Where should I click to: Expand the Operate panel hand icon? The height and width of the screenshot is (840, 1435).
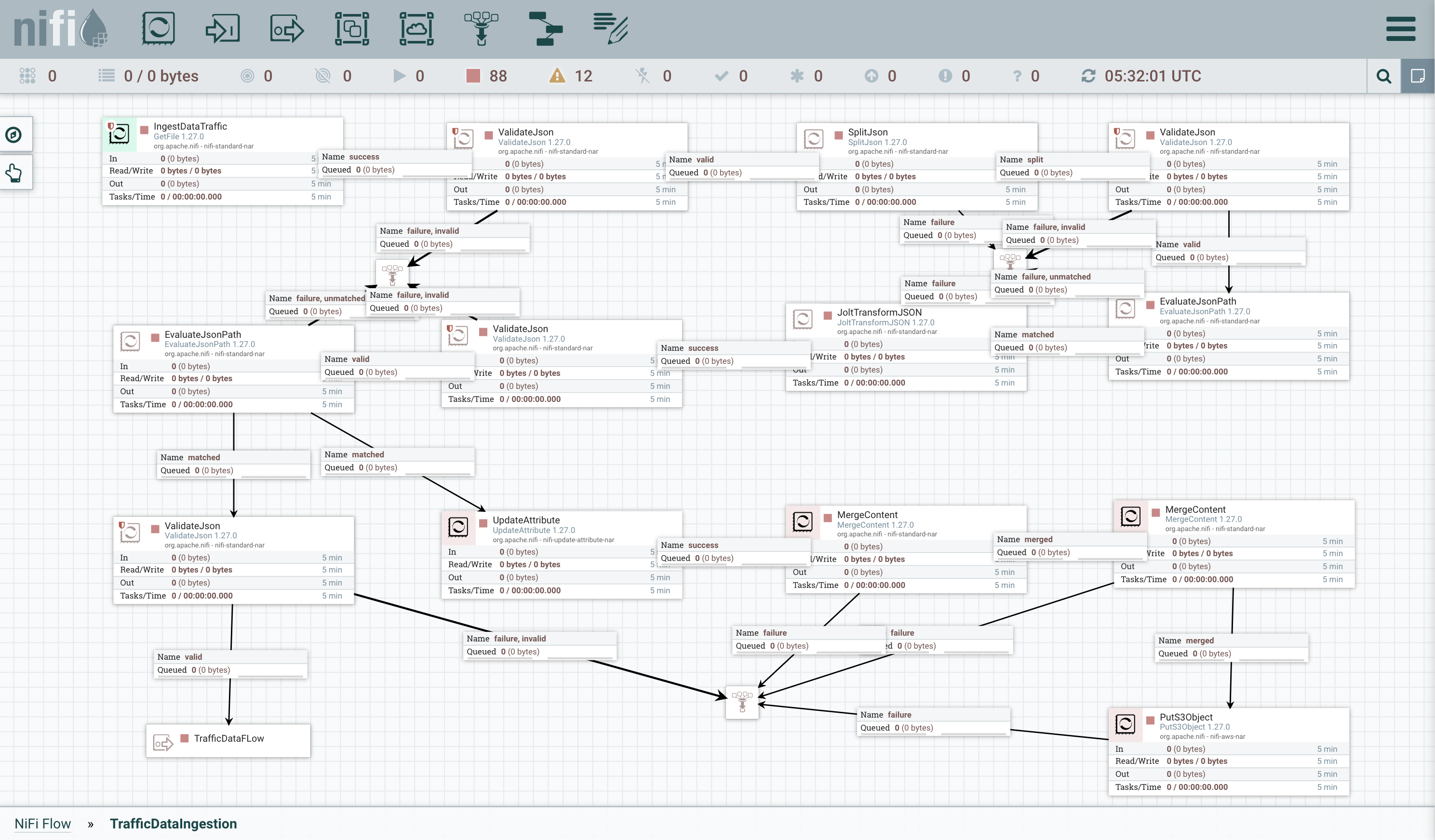[x=13, y=173]
